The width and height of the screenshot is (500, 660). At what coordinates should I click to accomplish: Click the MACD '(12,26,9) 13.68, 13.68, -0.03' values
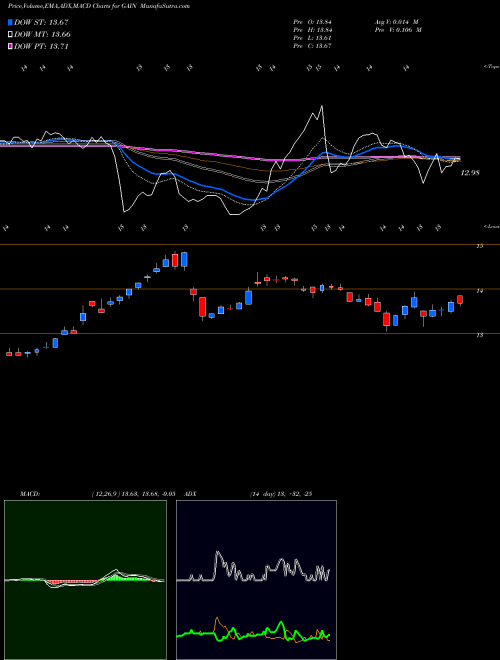click(x=134, y=494)
